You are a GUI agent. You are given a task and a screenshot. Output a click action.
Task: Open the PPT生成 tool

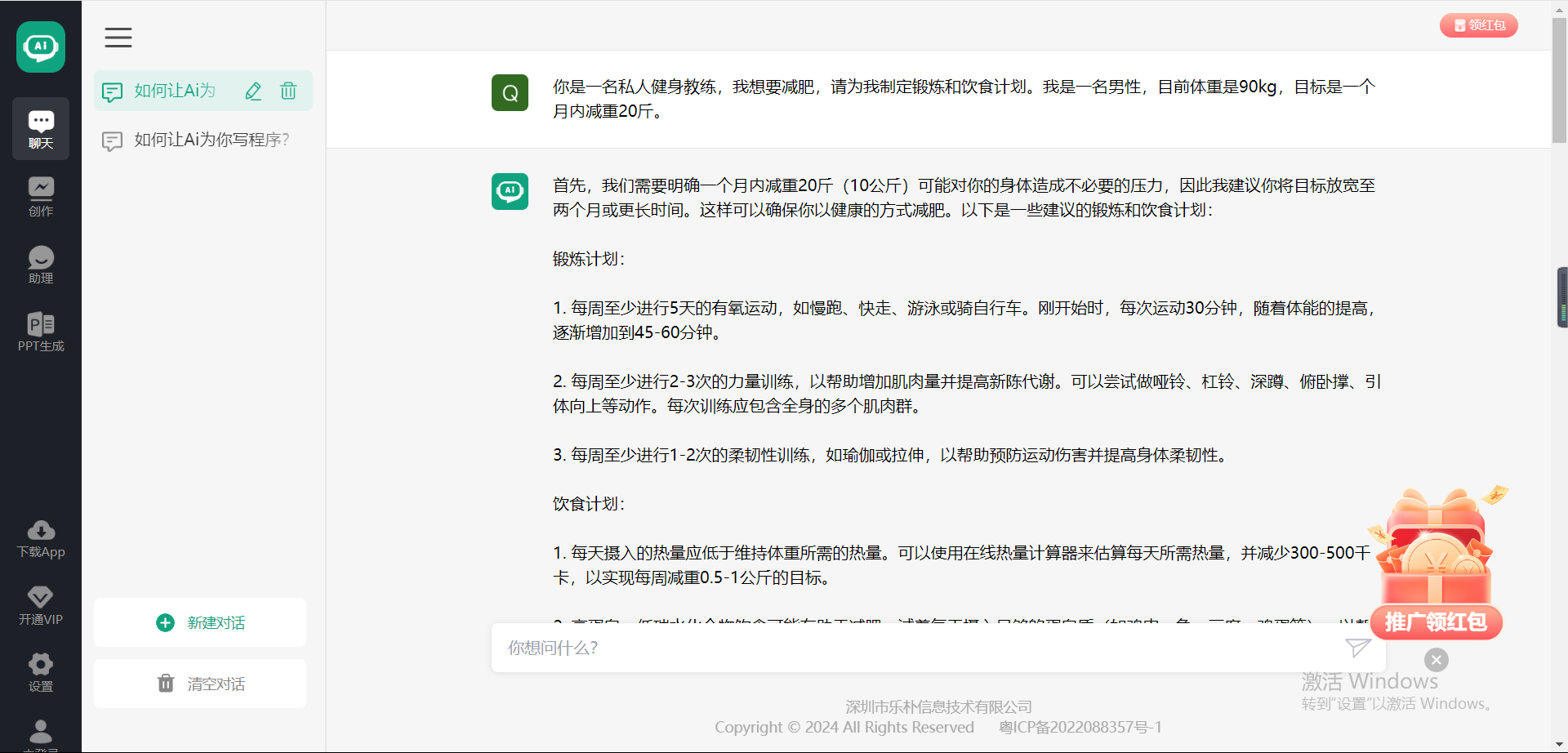40,332
